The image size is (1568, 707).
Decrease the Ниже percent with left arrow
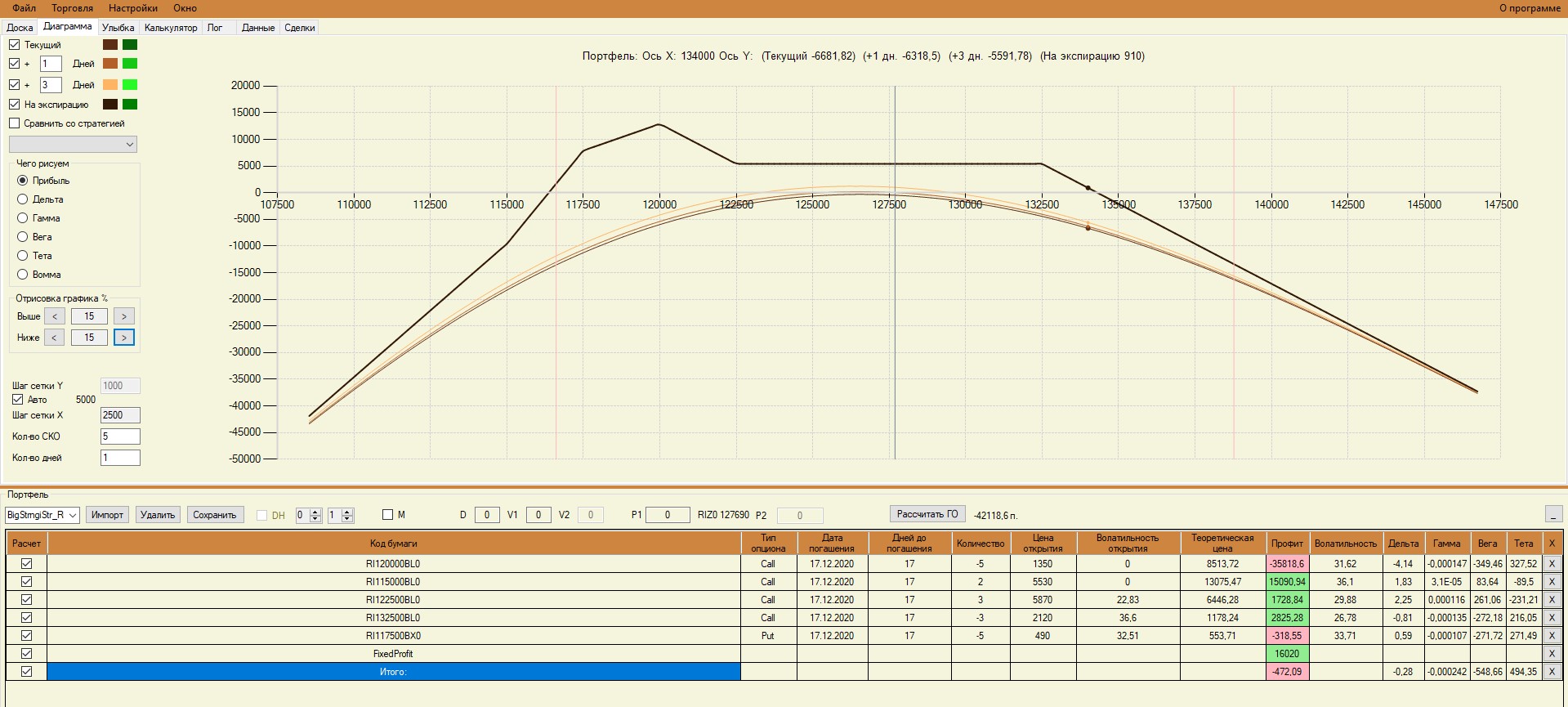[x=55, y=338]
